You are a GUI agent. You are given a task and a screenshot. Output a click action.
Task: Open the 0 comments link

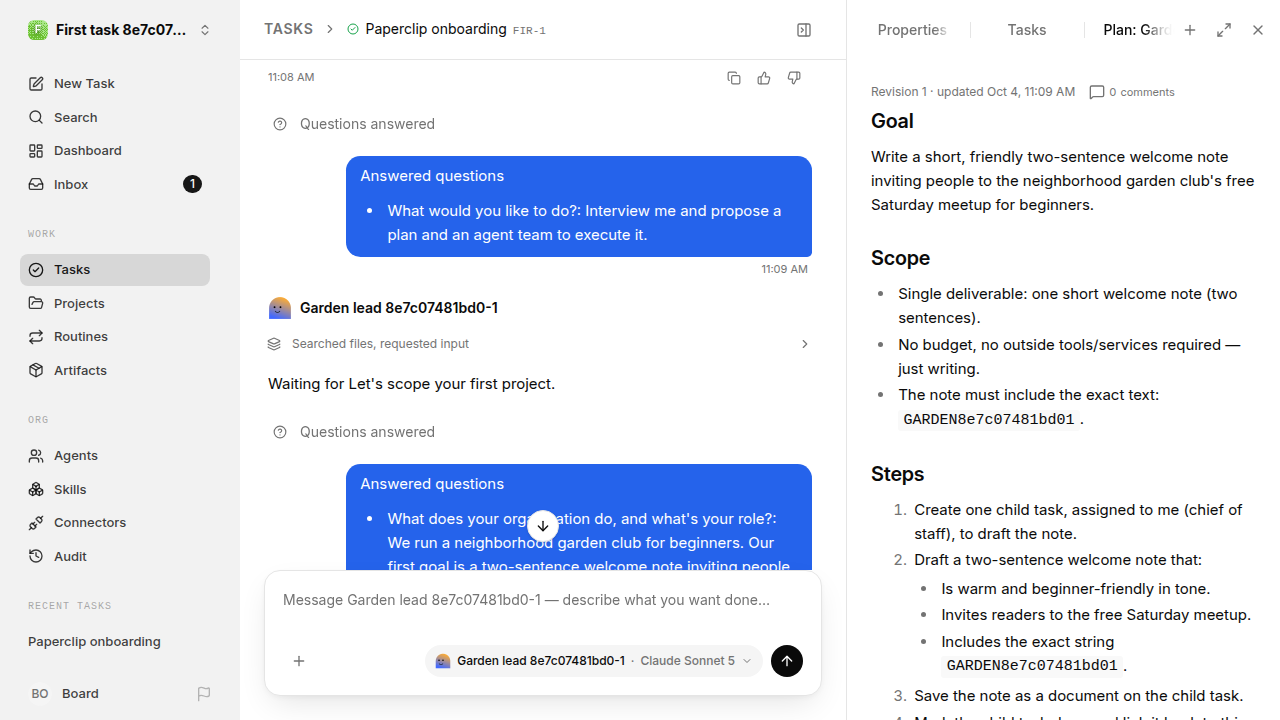(x=1132, y=92)
